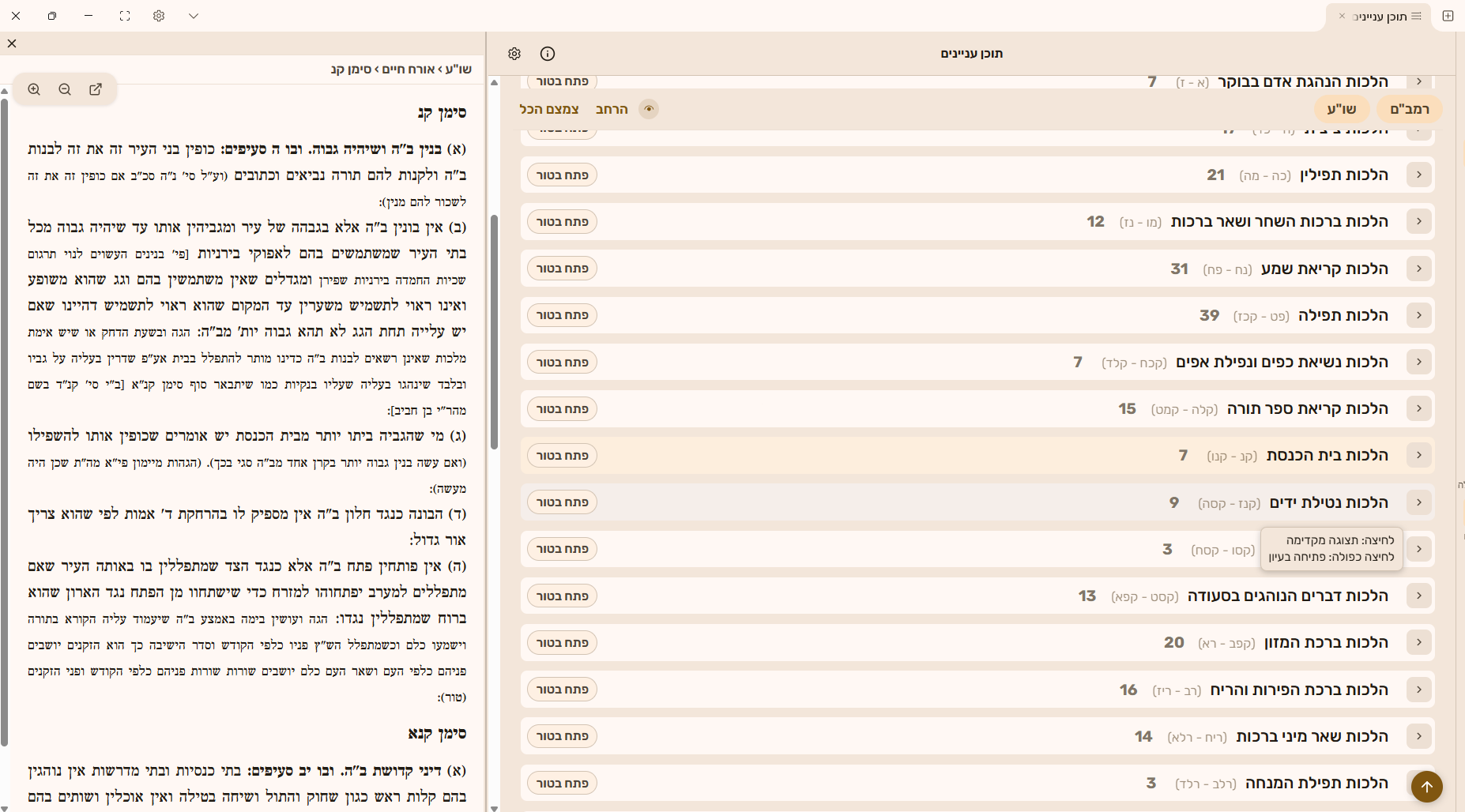Toggle the eye visibility icon in filter bar
The width and height of the screenshot is (1465, 812).
click(649, 109)
